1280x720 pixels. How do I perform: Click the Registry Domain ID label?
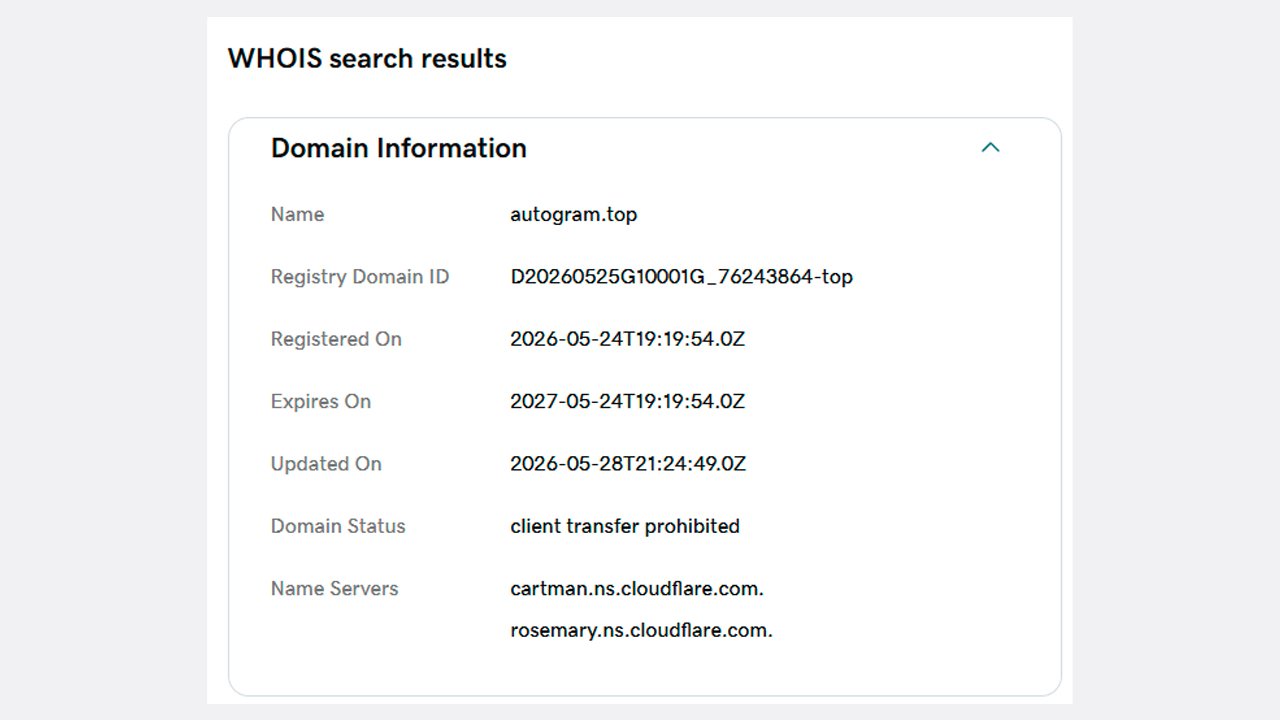(x=360, y=277)
